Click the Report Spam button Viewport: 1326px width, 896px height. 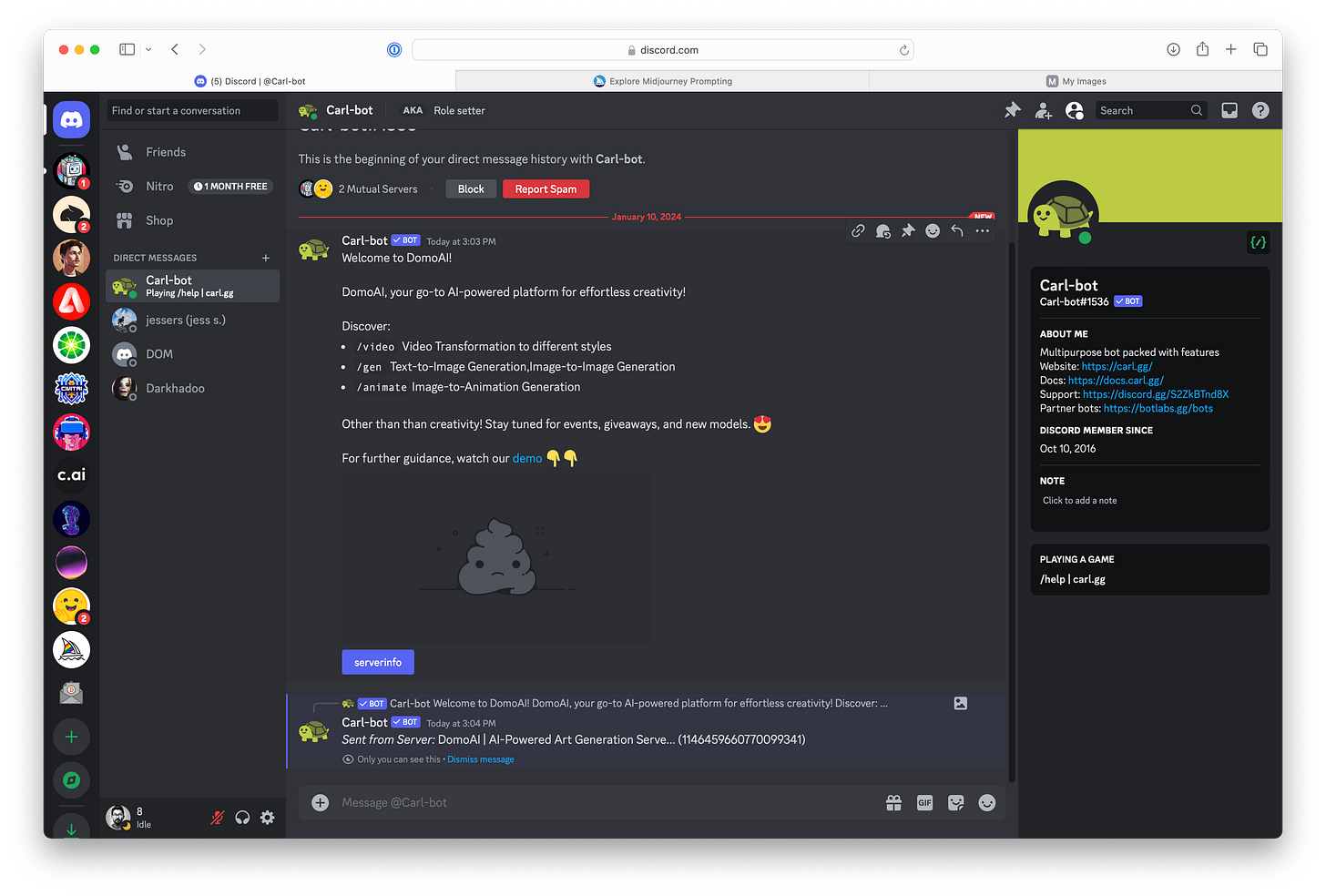(x=546, y=189)
